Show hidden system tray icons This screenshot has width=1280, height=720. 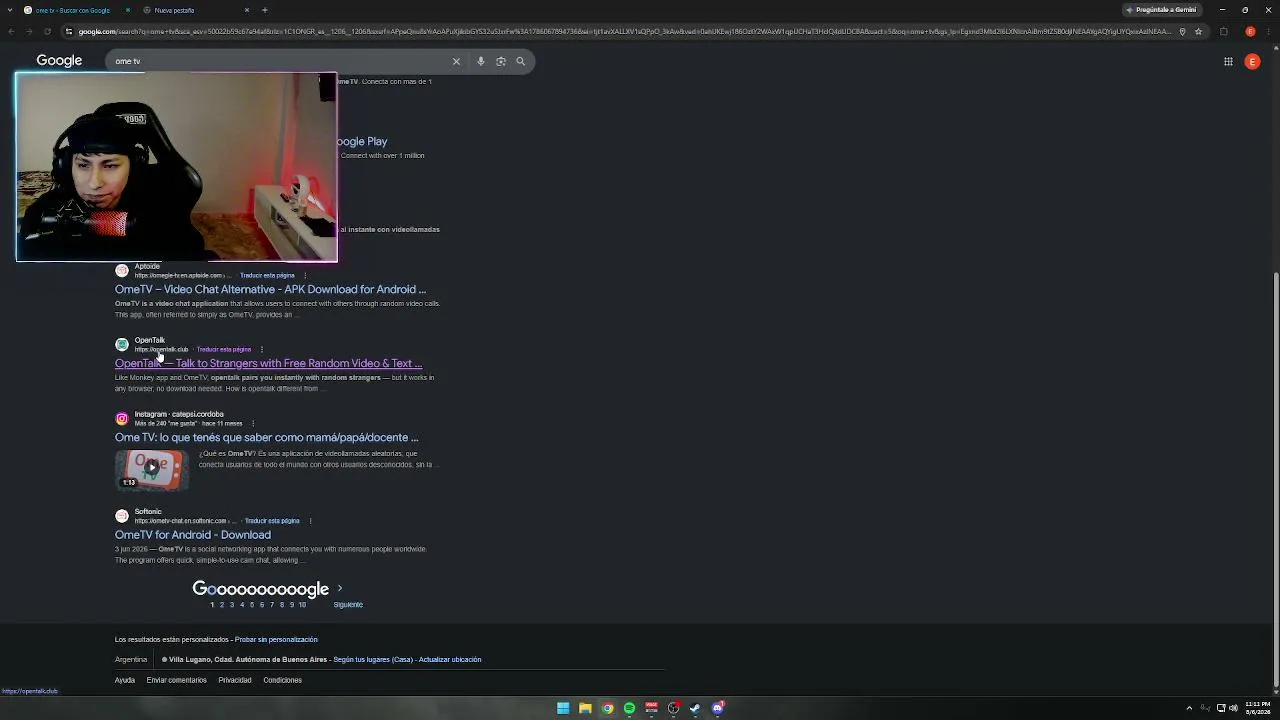point(1189,708)
